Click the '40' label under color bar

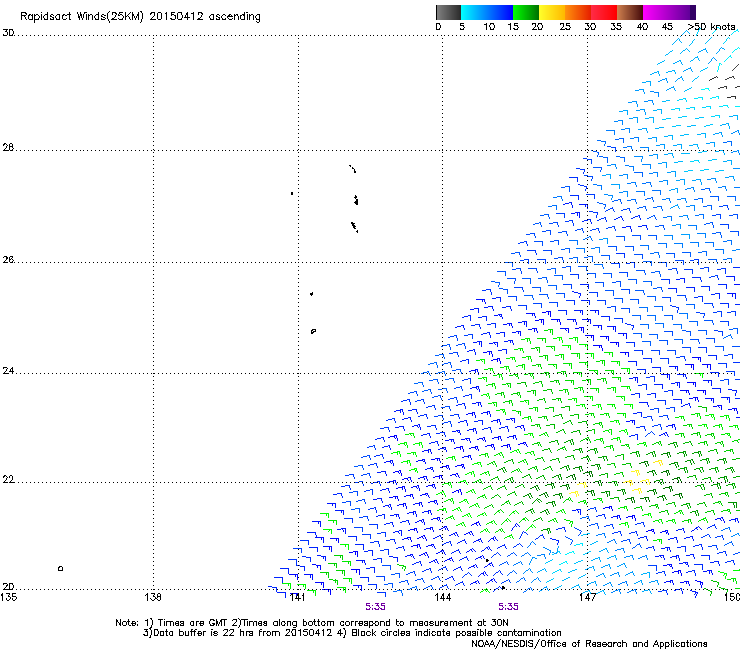tap(642, 27)
